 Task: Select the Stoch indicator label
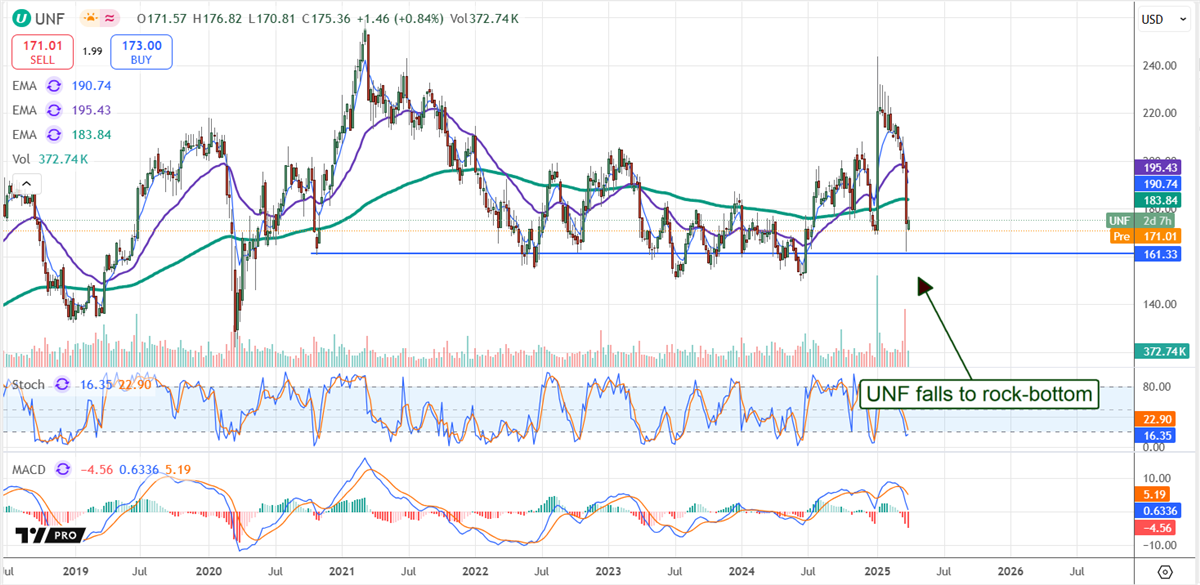[27, 383]
